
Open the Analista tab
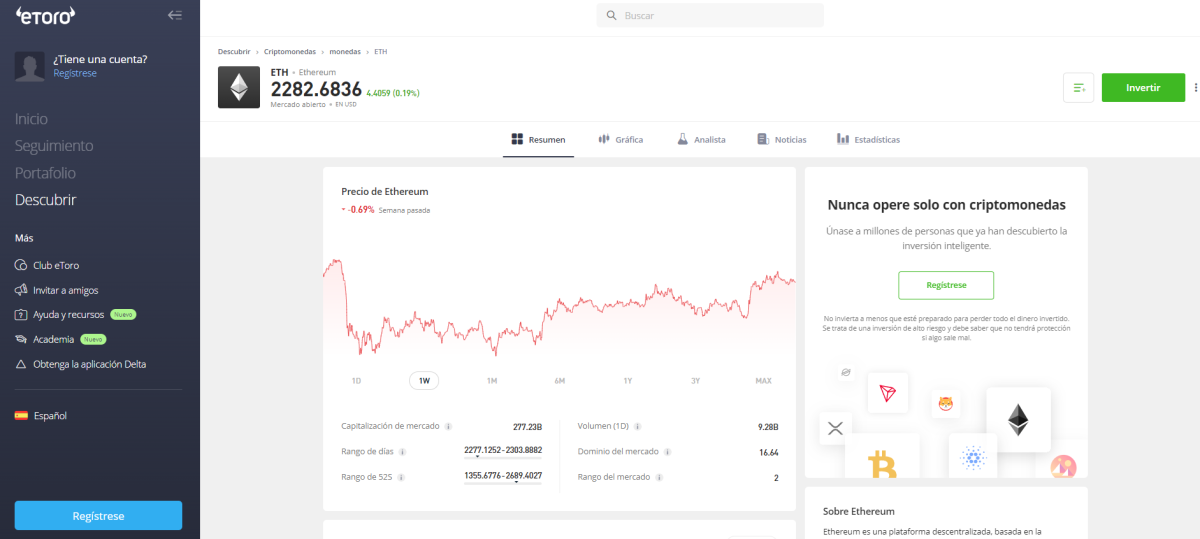(x=701, y=140)
